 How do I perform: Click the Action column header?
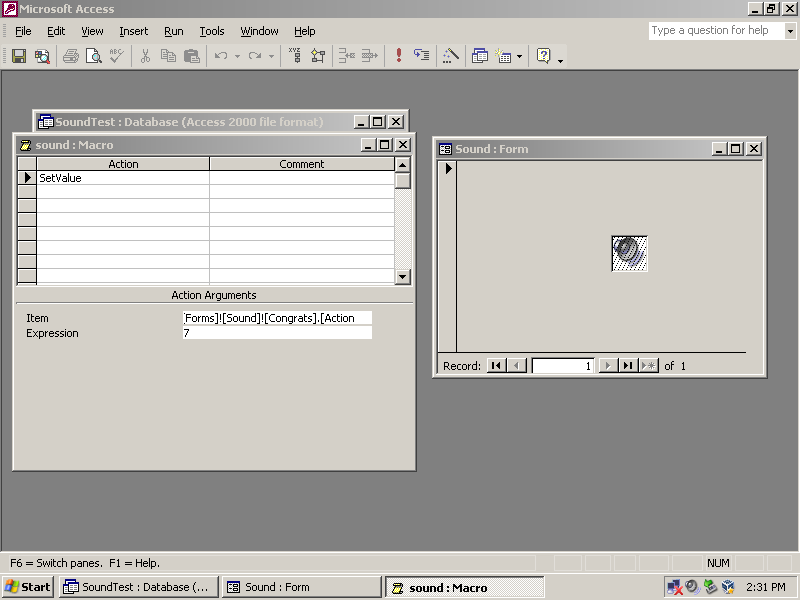[123, 164]
